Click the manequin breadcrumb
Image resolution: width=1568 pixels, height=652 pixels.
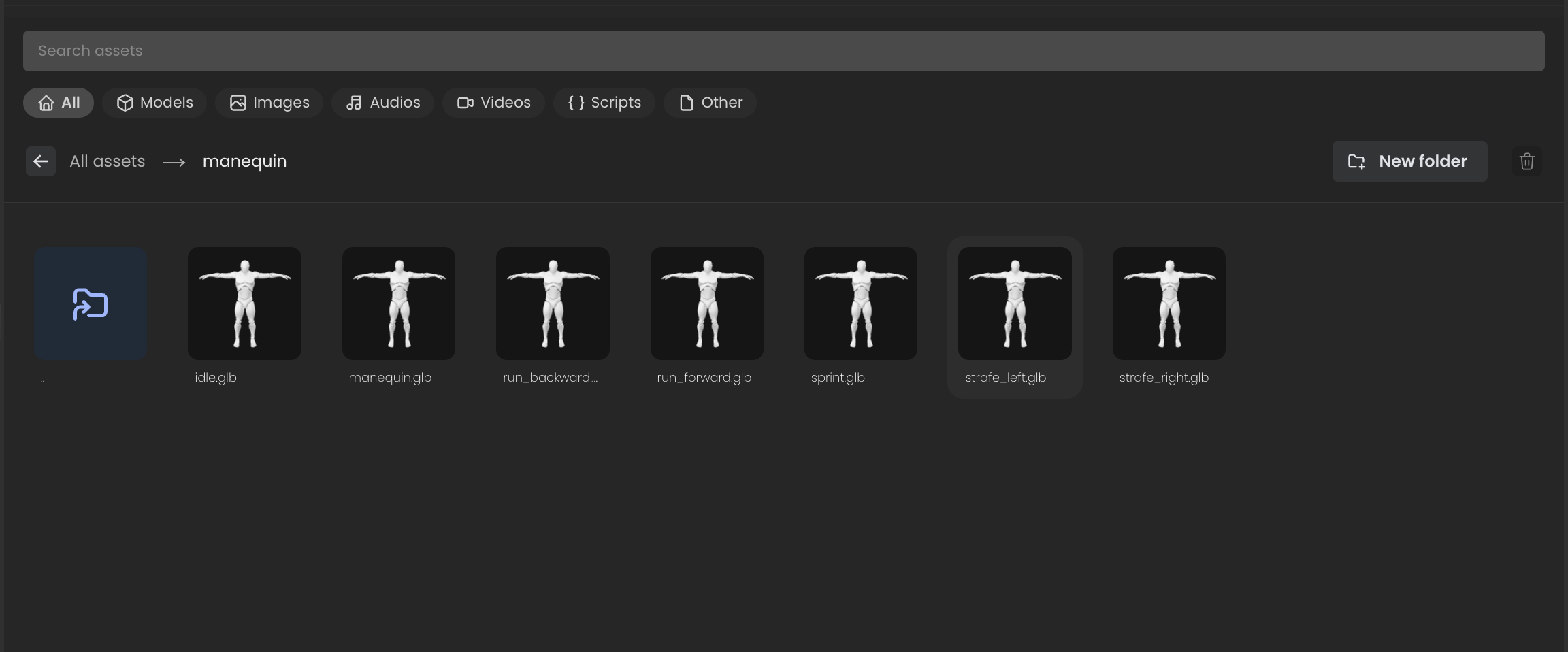245,161
